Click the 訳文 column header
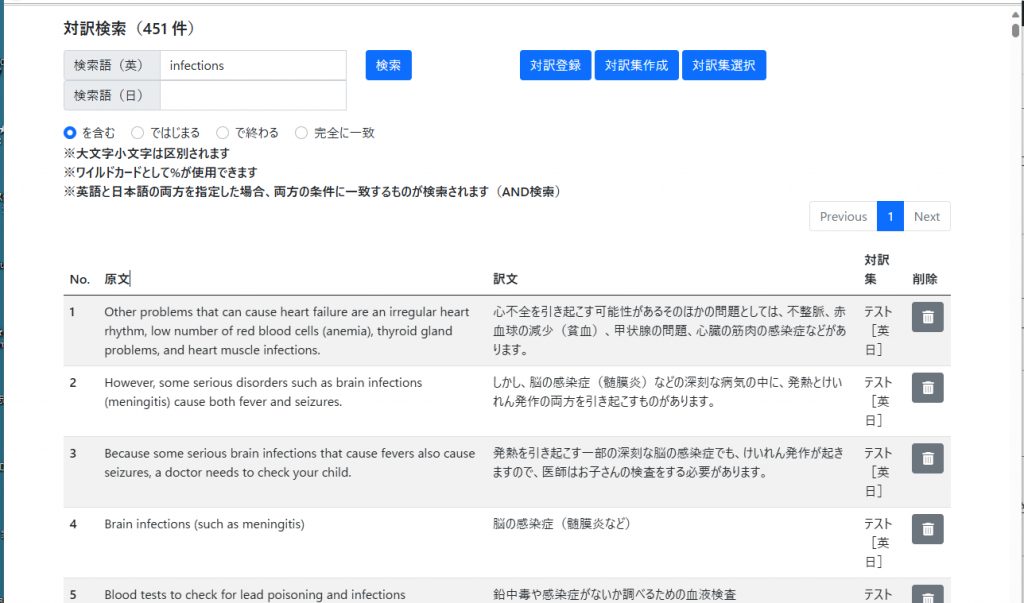Image resolution: width=1024 pixels, height=603 pixels. pyautogui.click(x=505, y=279)
